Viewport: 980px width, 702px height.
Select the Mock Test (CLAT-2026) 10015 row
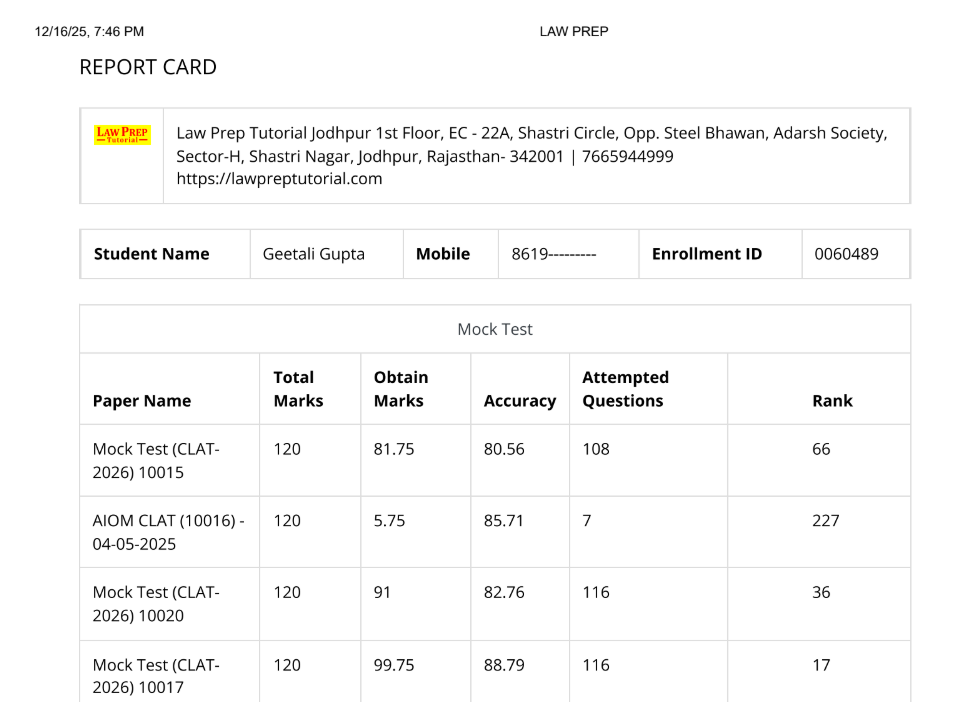click(x=155, y=460)
